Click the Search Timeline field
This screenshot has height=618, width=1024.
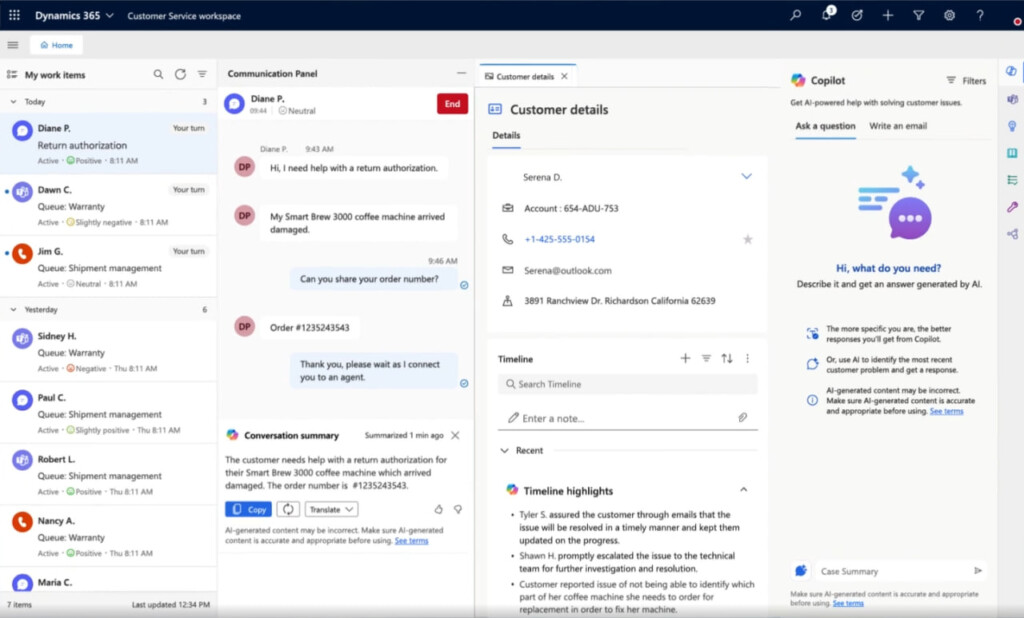click(x=628, y=384)
